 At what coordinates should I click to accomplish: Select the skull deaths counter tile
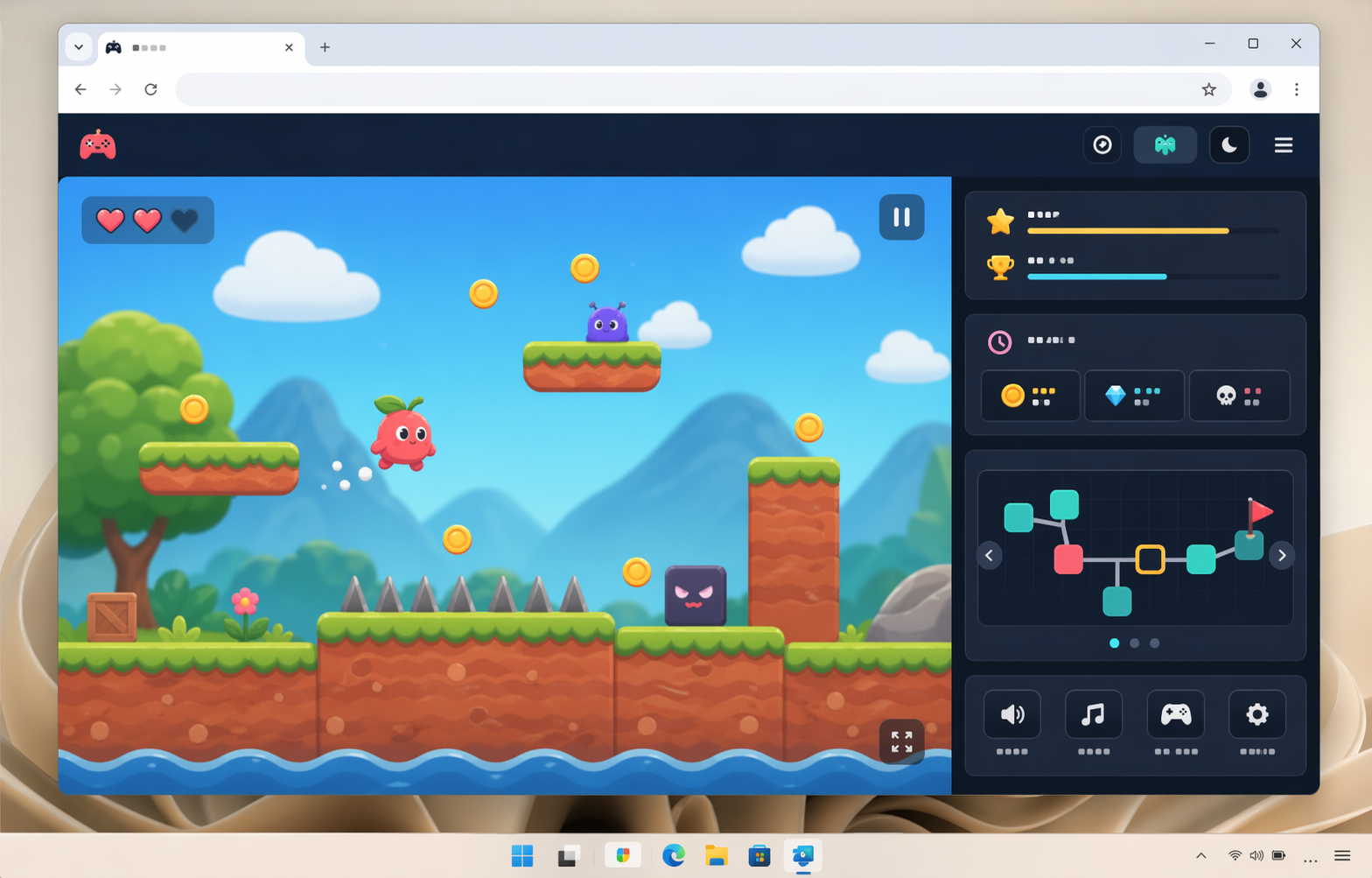pos(1239,396)
